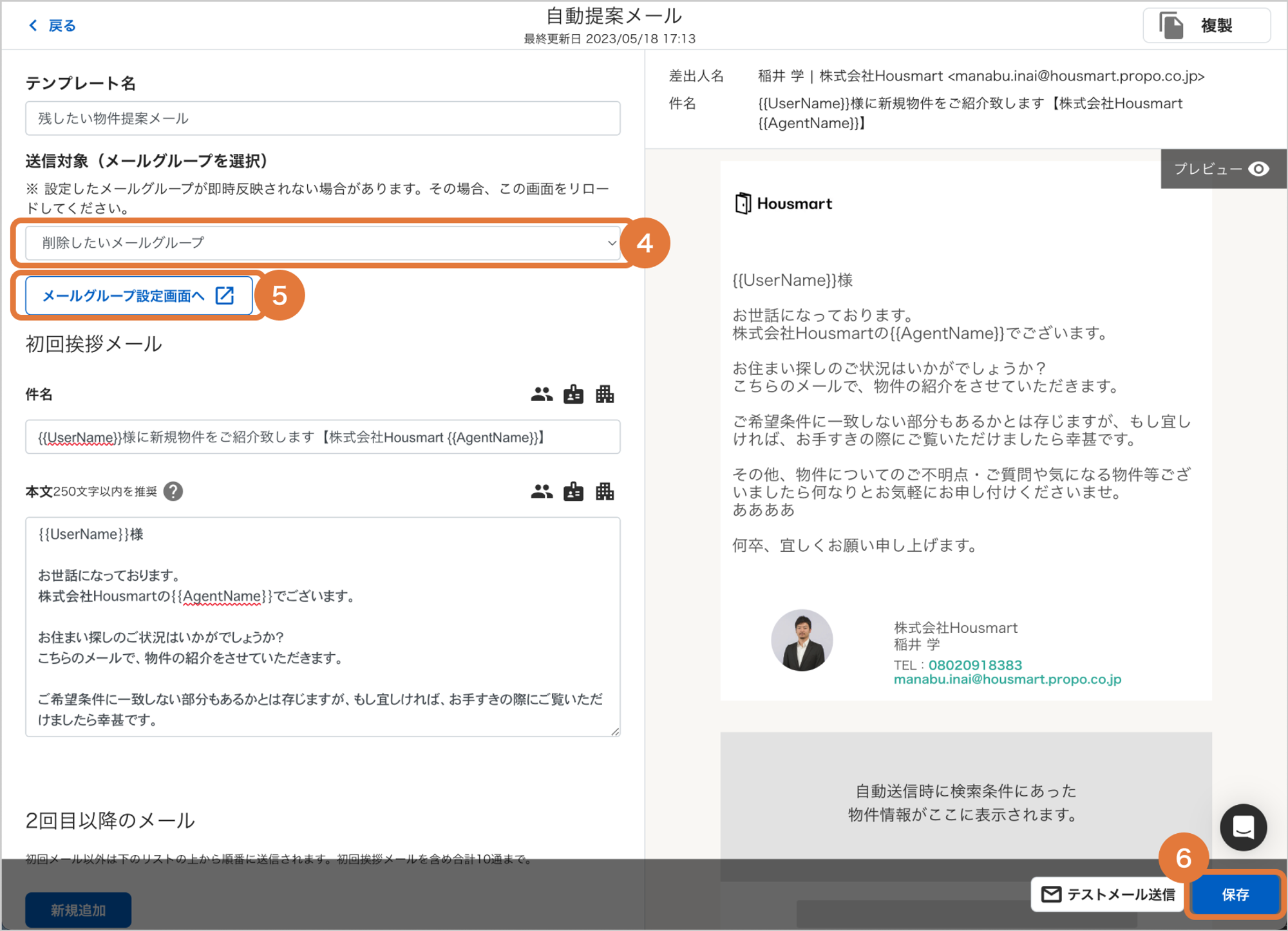Click the 最終更新日 2023/05/18 17:13 text
The width and height of the screenshot is (1288, 931).
(609, 39)
